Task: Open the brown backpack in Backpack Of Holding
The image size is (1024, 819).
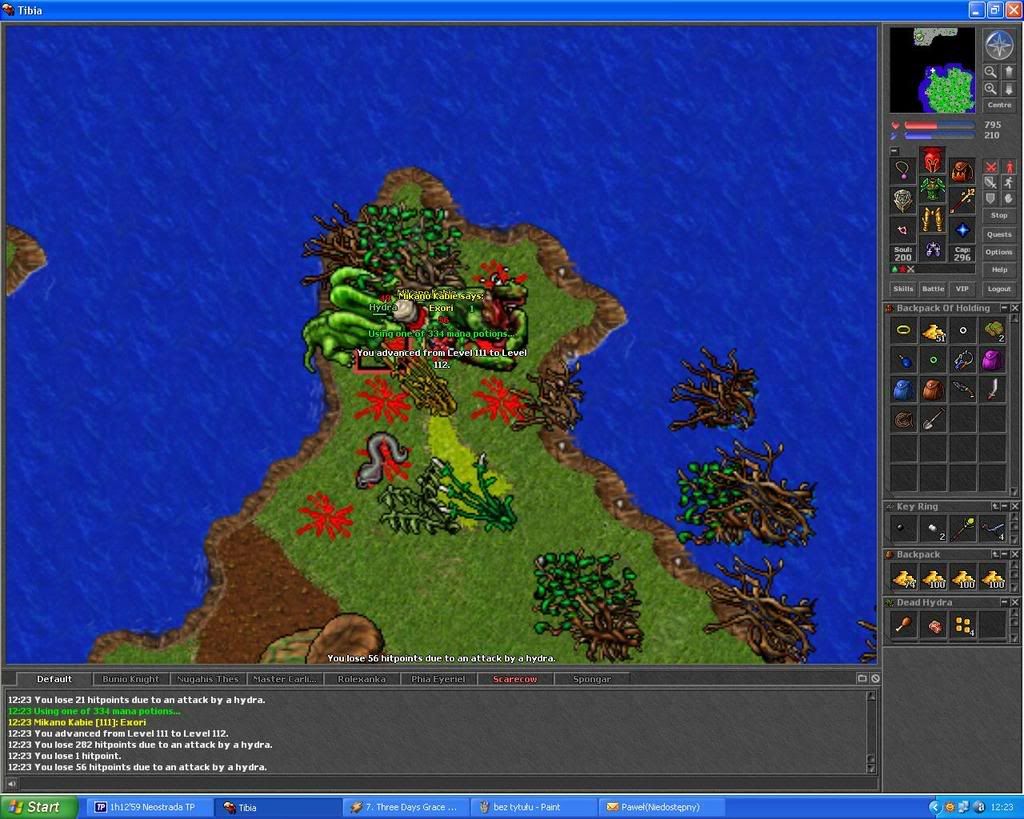Action: coord(933,390)
